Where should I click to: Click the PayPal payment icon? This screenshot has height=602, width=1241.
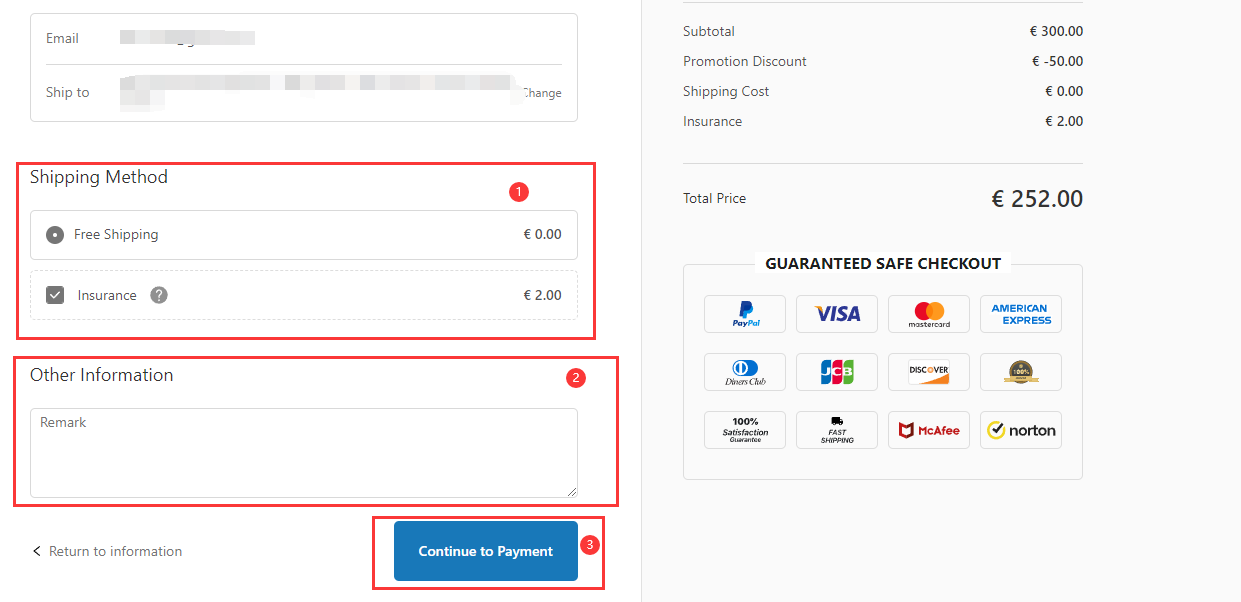tap(745, 314)
